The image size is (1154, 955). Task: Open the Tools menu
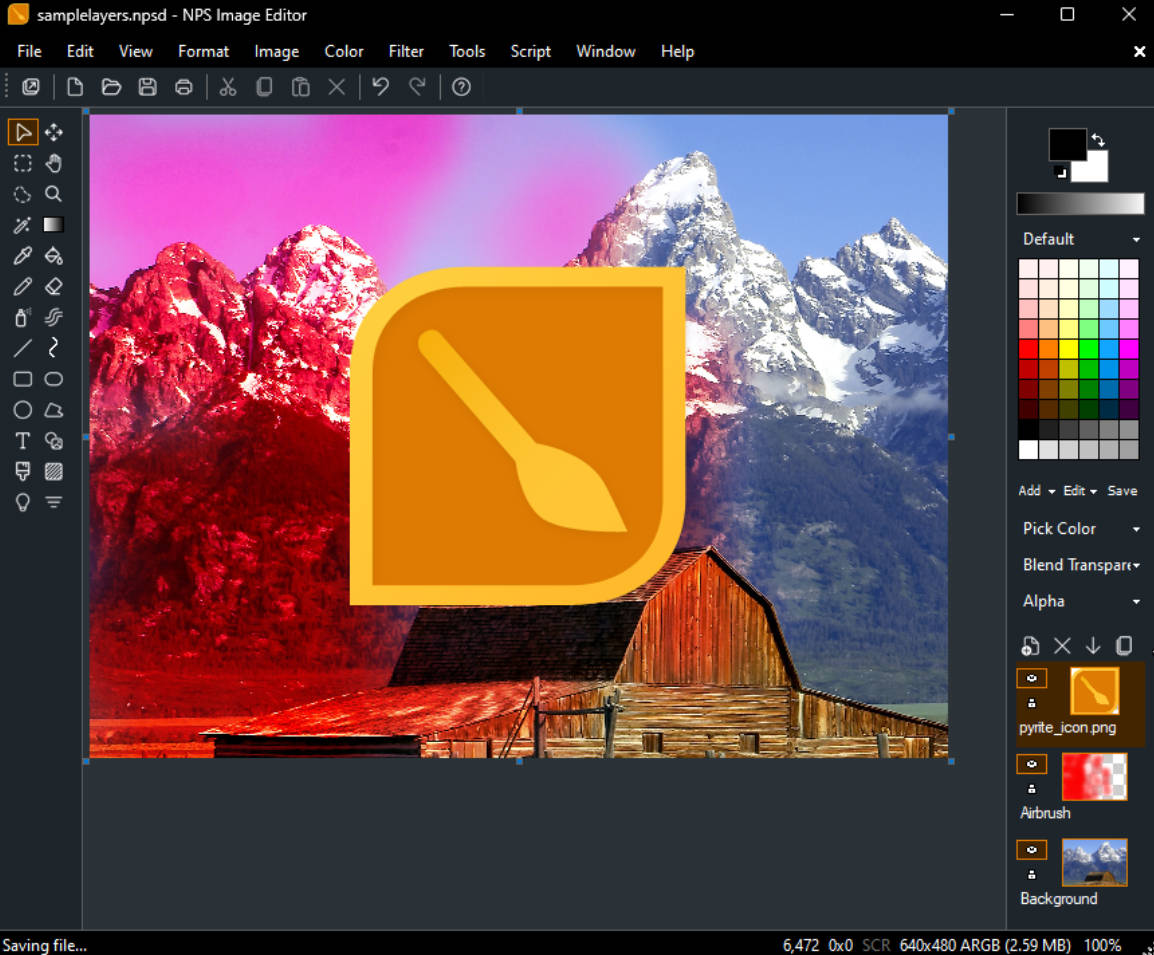pyautogui.click(x=467, y=52)
